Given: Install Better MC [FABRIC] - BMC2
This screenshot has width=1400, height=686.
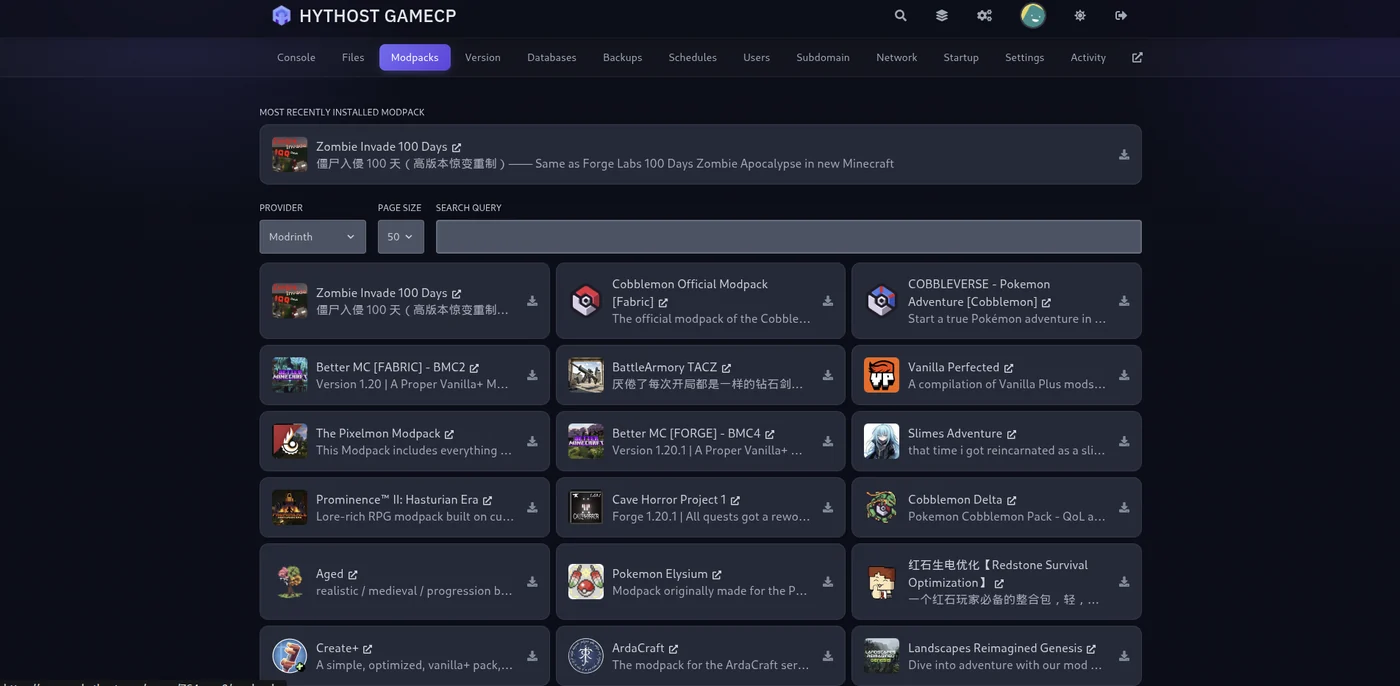Looking at the screenshot, I should pyautogui.click(x=532, y=375).
